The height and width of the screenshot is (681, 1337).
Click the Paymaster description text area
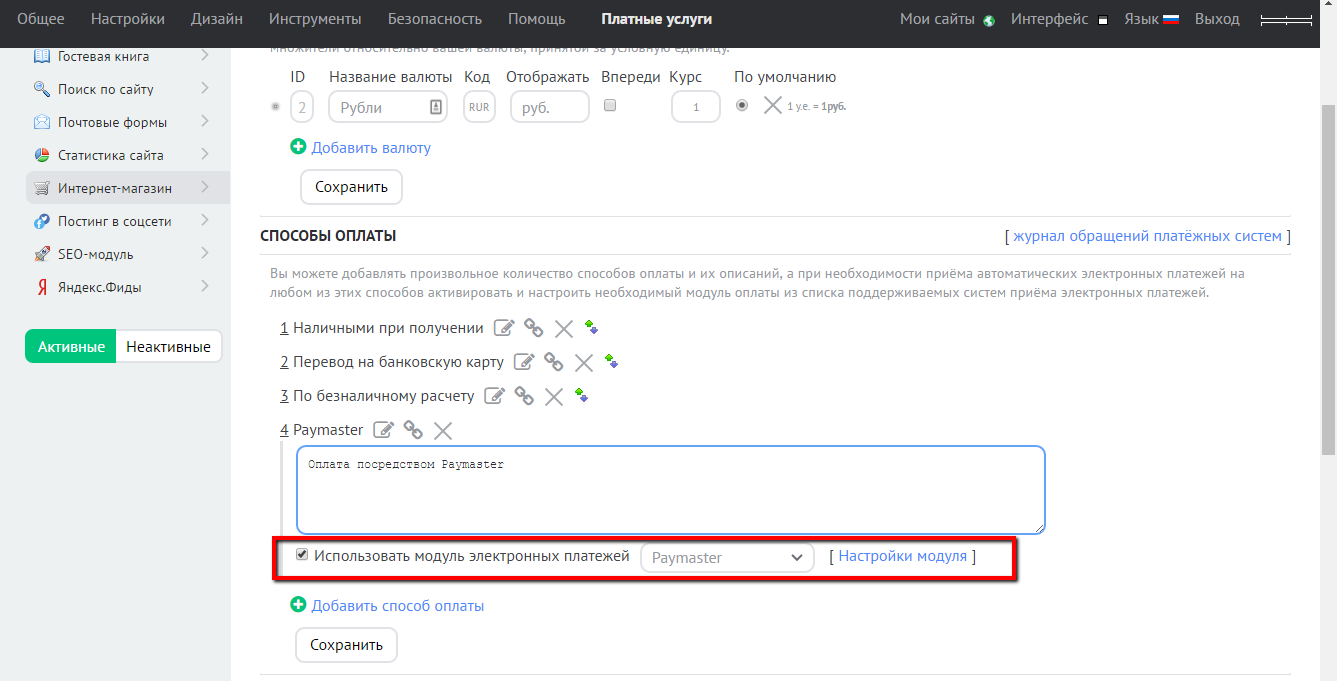670,490
